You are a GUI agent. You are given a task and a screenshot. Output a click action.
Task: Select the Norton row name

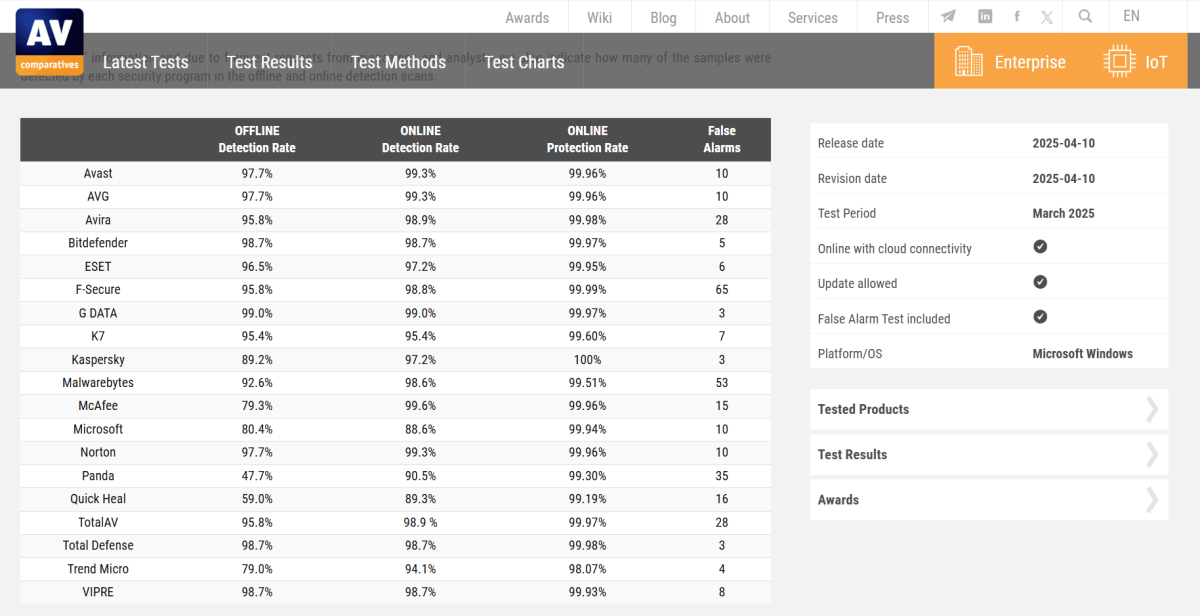(98, 452)
